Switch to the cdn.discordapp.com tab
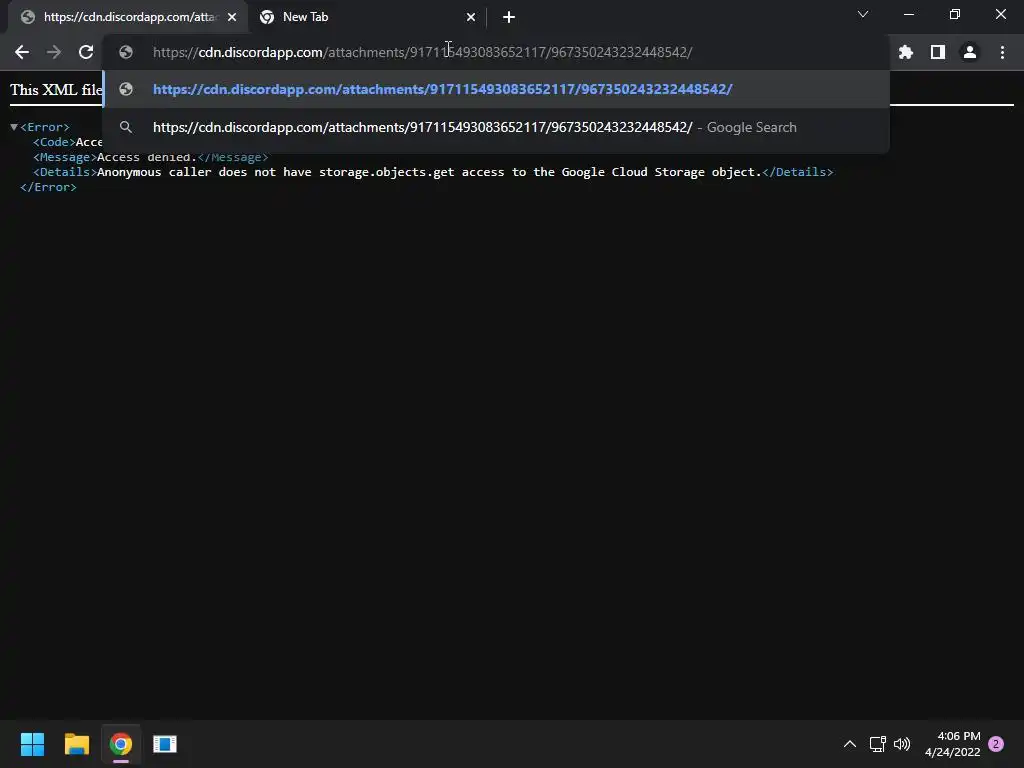 pyautogui.click(x=129, y=17)
